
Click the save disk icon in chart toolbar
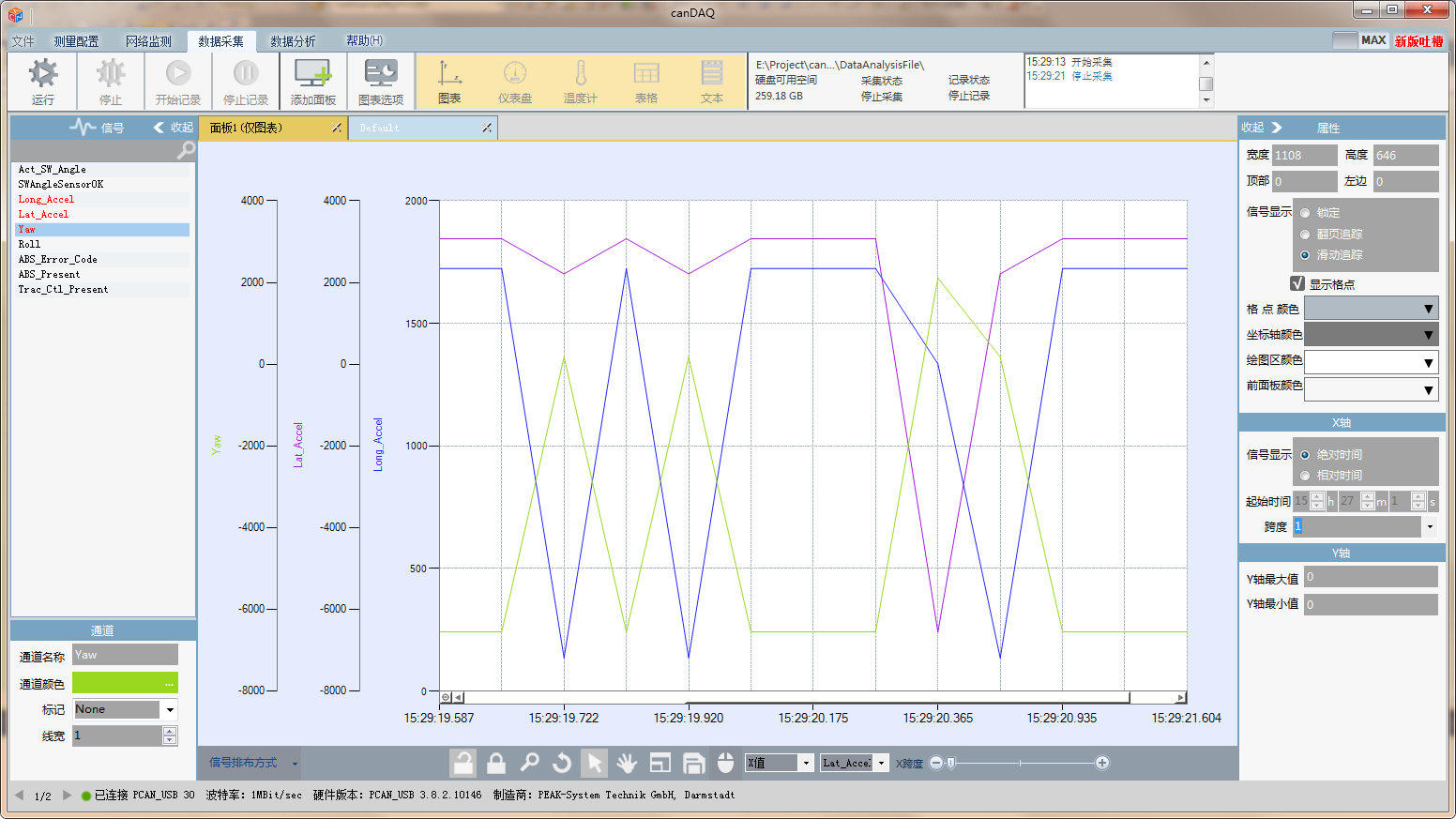693,763
